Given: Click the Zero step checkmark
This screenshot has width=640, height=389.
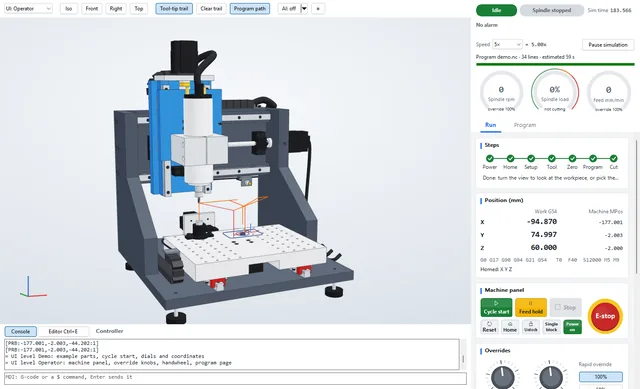Looking at the screenshot, I should [x=572, y=158].
